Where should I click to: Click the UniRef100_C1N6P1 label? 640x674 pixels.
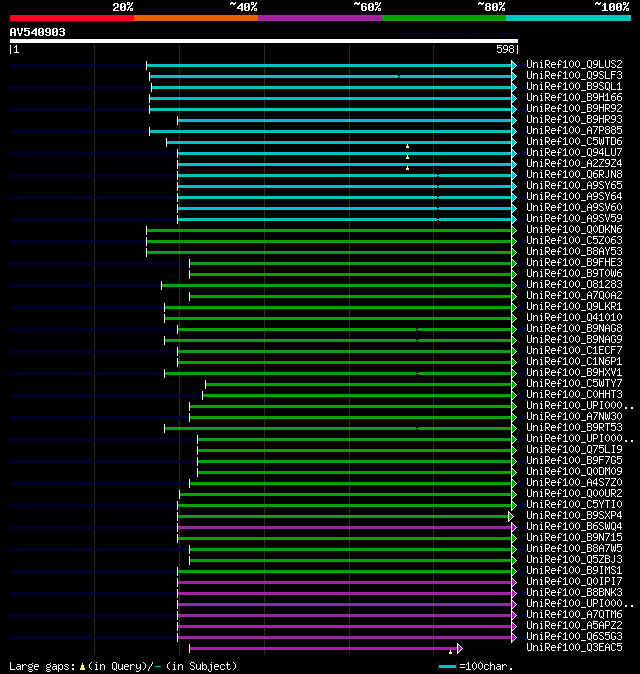pyautogui.click(x=574, y=362)
